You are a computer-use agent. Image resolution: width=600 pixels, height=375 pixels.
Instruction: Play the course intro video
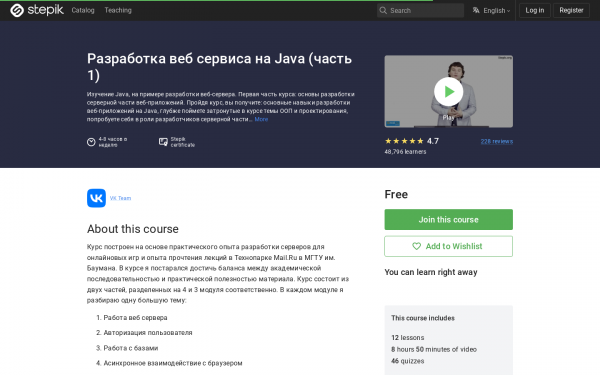tap(448, 91)
